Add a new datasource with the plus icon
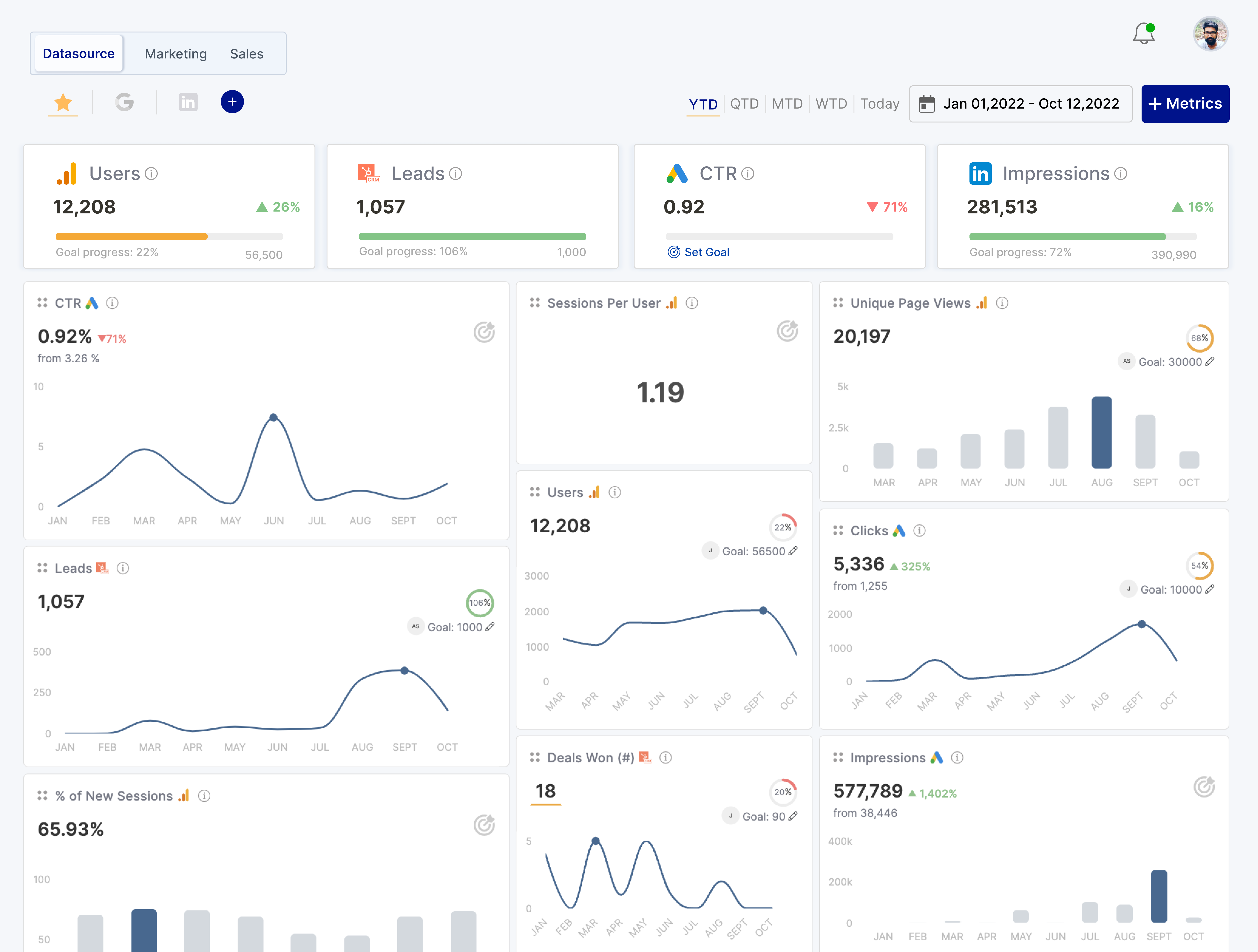The width and height of the screenshot is (1258, 952). coord(232,102)
